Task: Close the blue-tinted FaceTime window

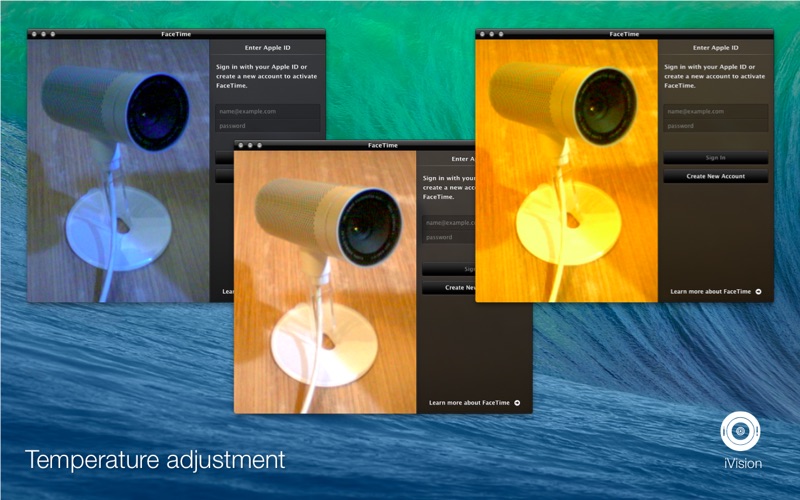Action: pos(34,34)
